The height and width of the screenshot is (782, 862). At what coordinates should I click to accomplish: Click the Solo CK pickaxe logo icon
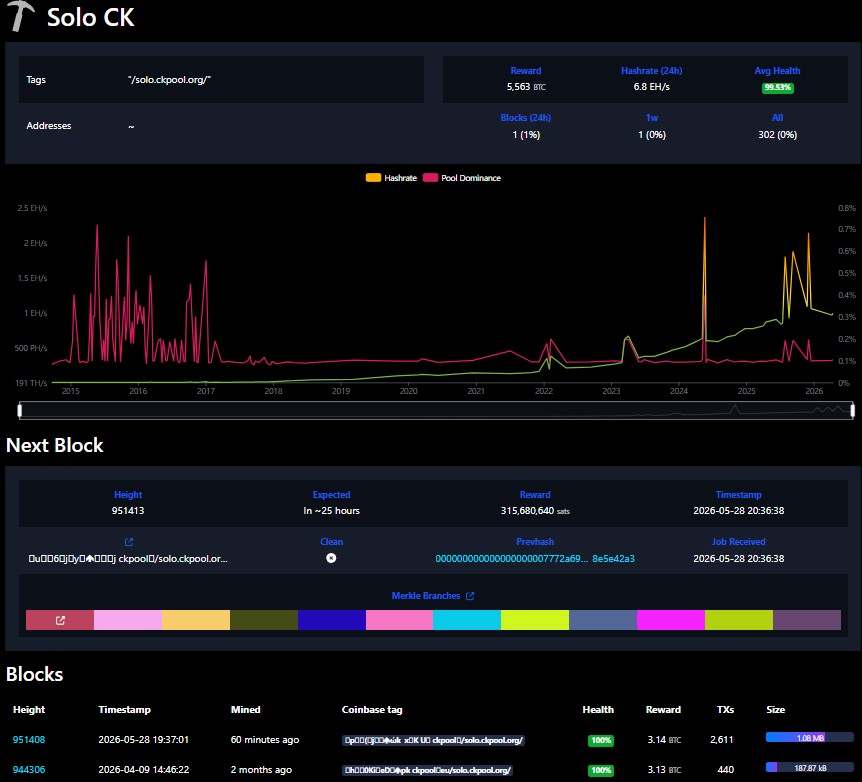pyautogui.click(x=21, y=16)
